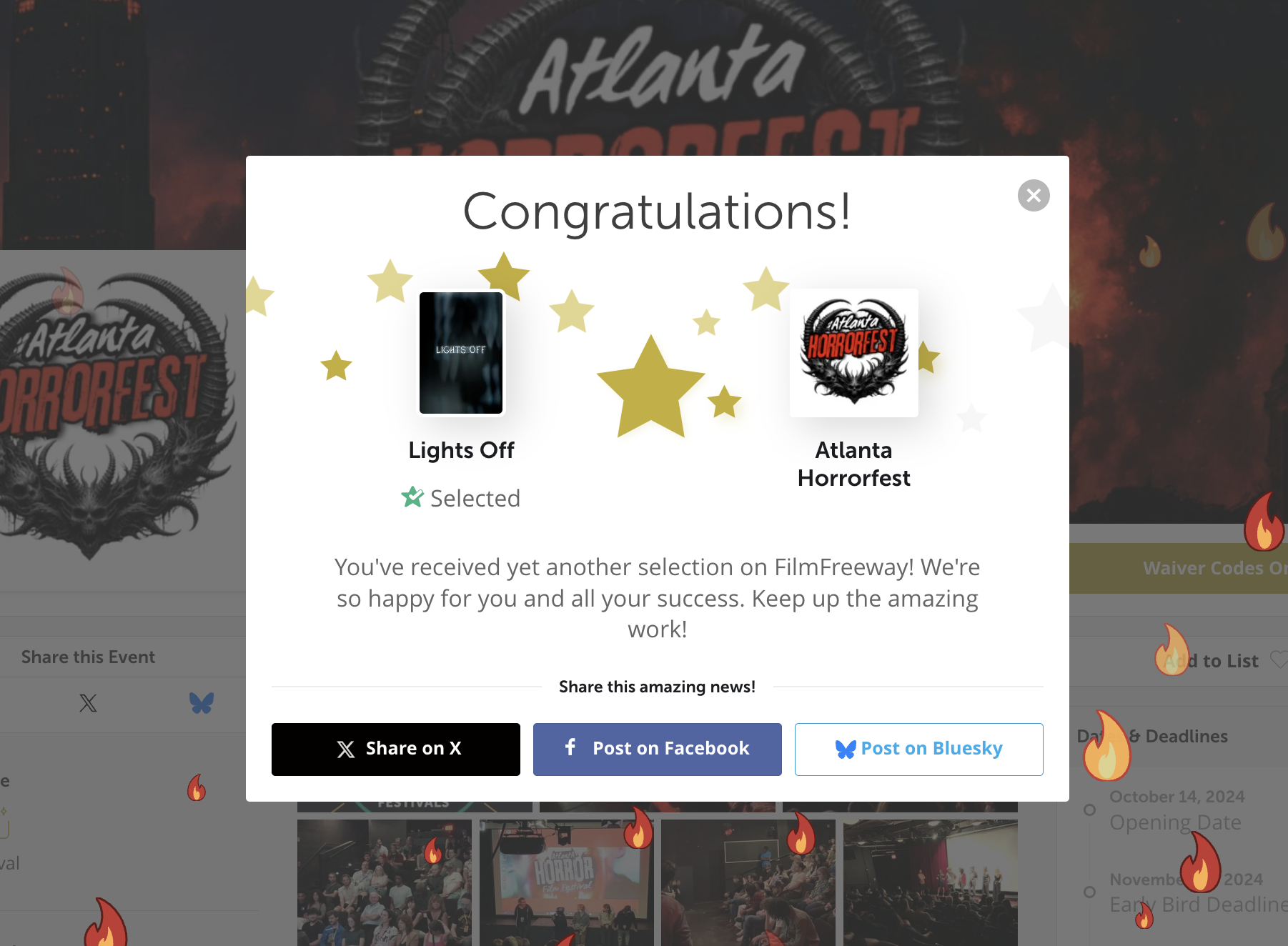Viewport: 1288px width, 946px height.
Task: Click the Lights Off title link
Action: tap(461, 450)
